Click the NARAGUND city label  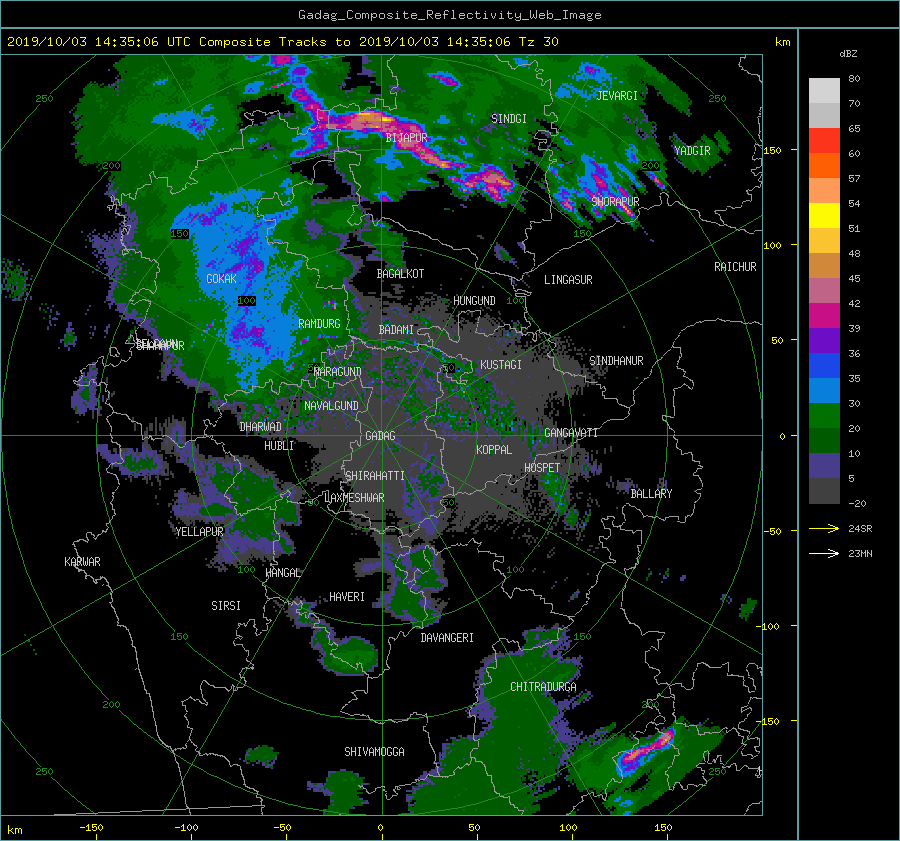(x=338, y=372)
